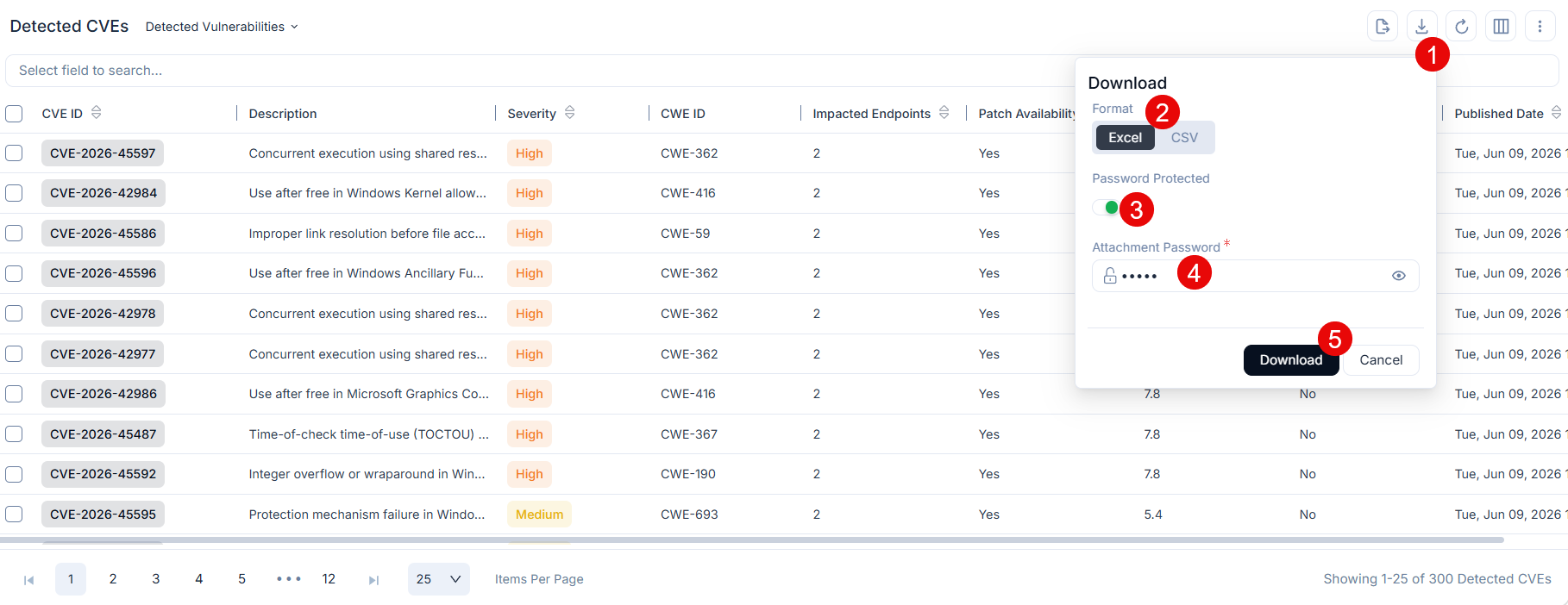The height and width of the screenshot is (605, 1568).
Task: Open the 25 items per page dropdown
Action: click(x=438, y=579)
